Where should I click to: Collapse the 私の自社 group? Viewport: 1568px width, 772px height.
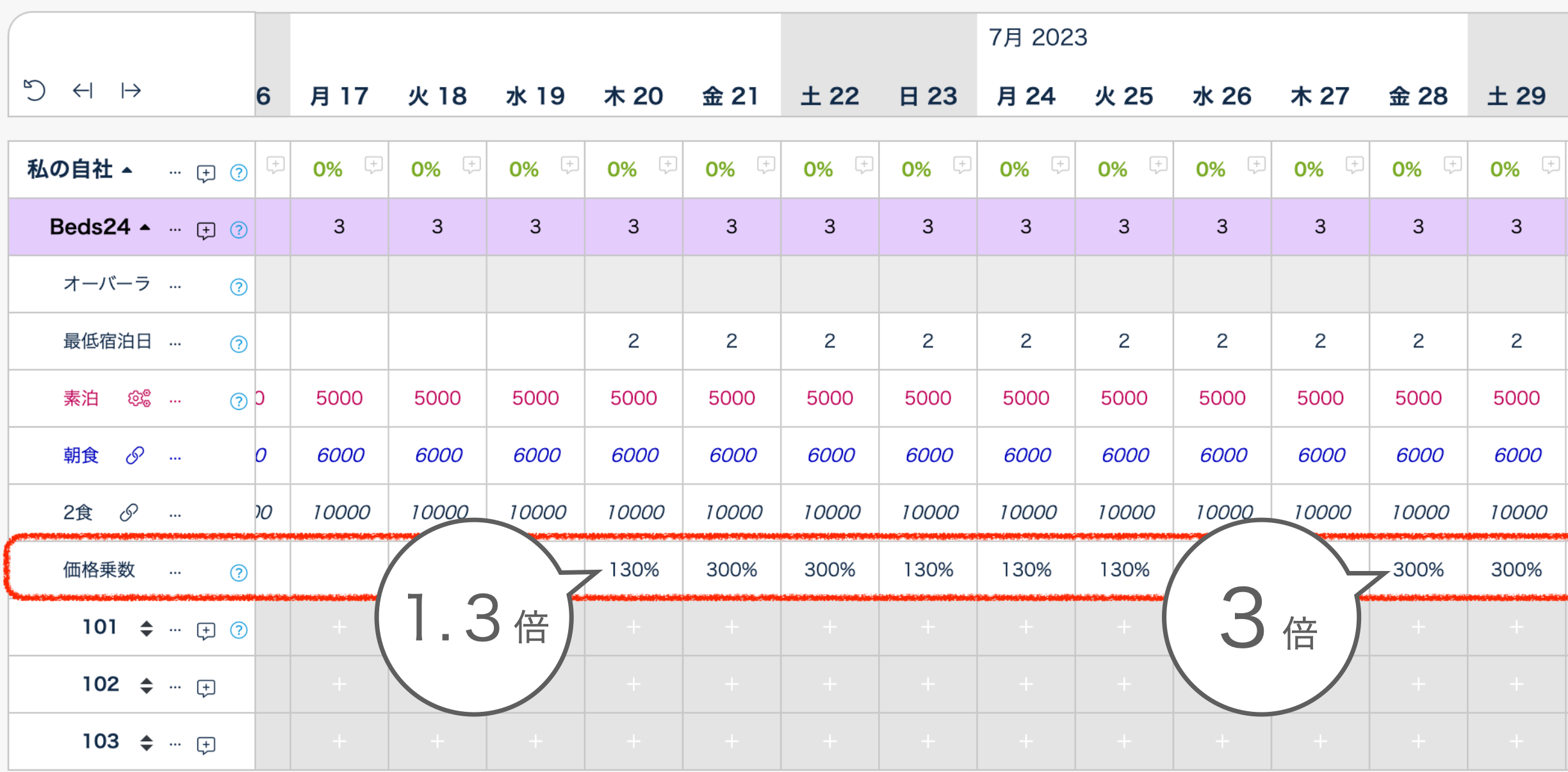click(x=127, y=170)
